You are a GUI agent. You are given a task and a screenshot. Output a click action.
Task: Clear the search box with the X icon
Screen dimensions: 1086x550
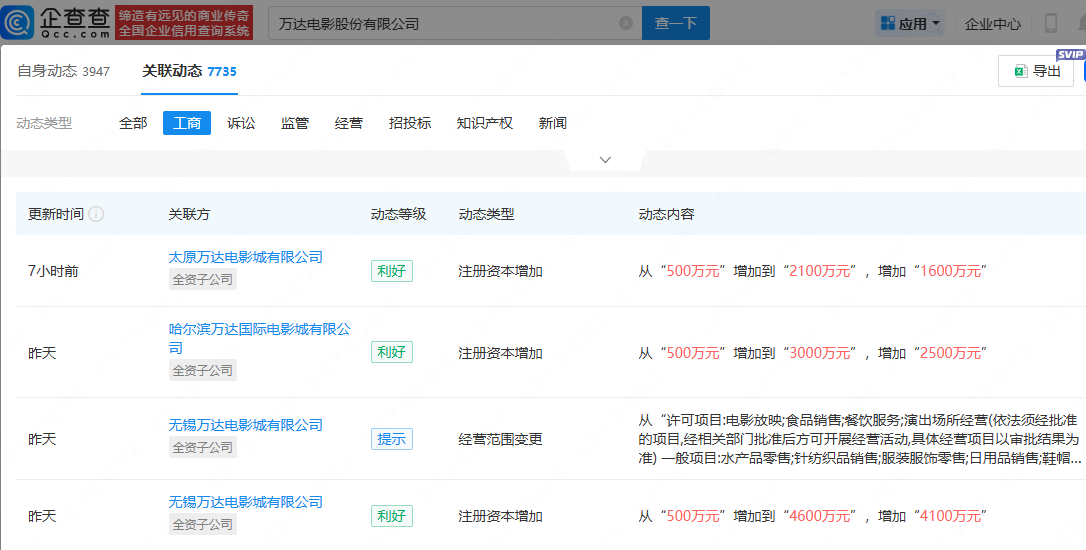tap(626, 23)
